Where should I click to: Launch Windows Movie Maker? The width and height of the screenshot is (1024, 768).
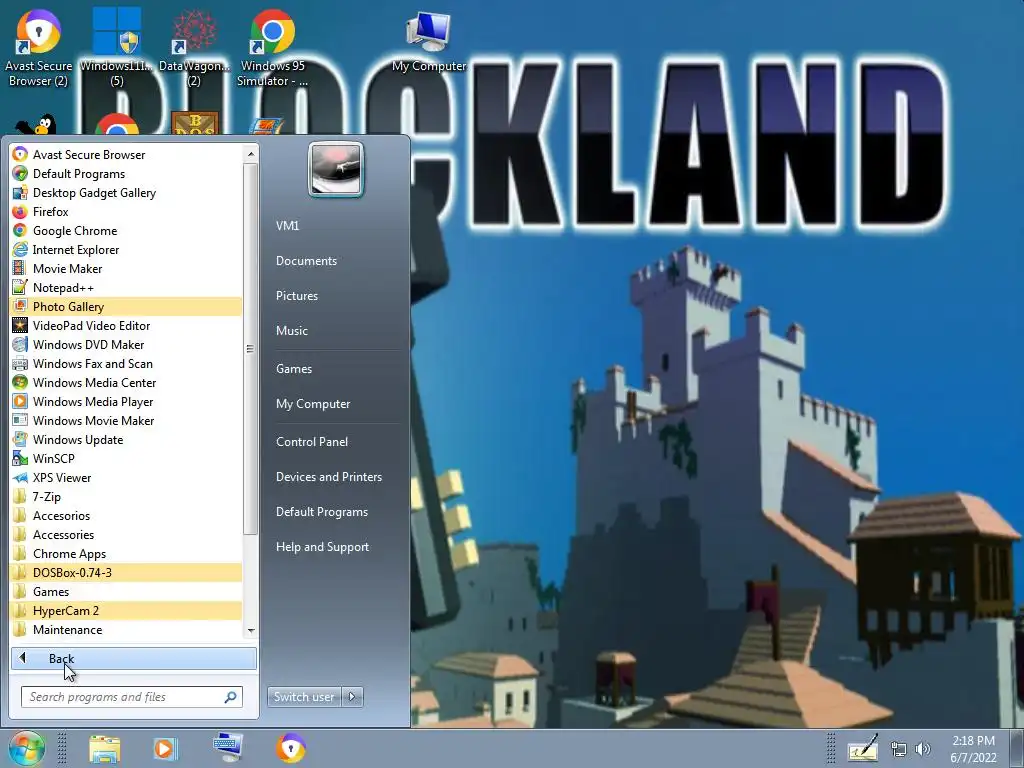tap(127, 421)
